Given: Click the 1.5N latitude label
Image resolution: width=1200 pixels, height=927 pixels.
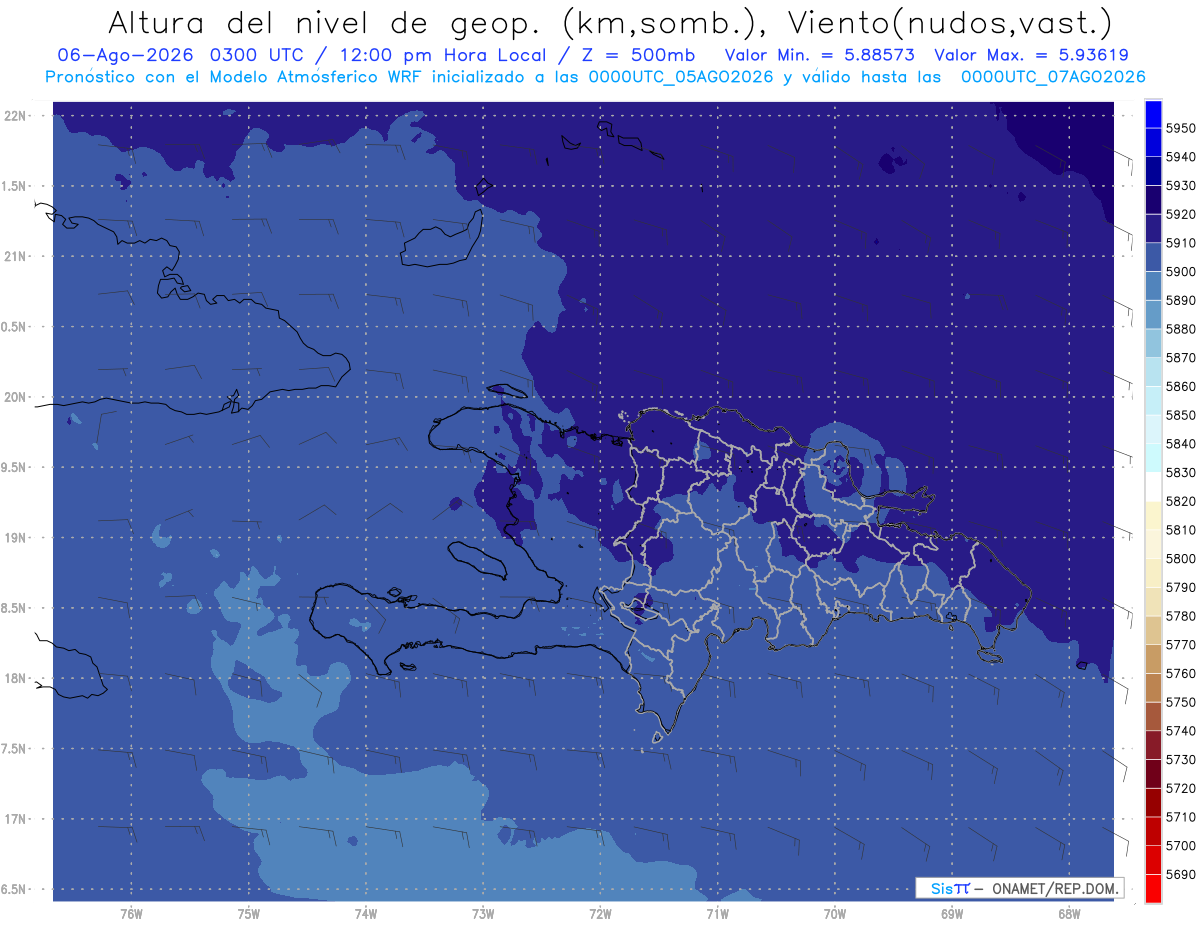Looking at the screenshot, I should 15,186.
